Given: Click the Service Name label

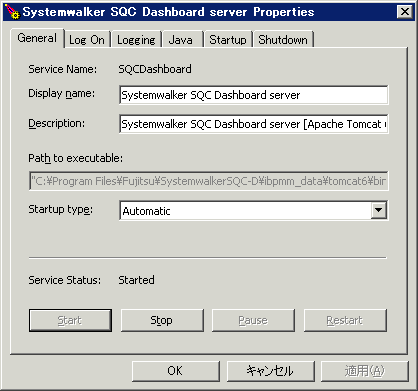Looking at the screenshot, I should click(x=63, y=69).
